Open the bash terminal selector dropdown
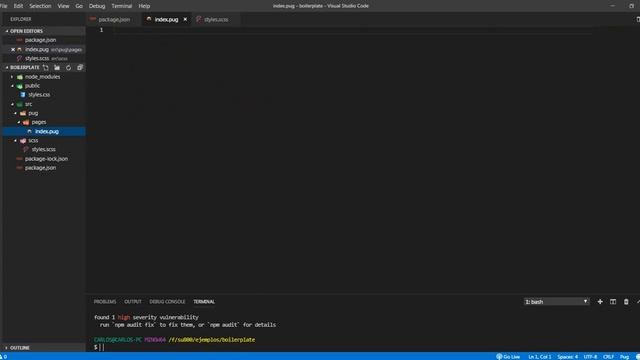 point(557,302)
